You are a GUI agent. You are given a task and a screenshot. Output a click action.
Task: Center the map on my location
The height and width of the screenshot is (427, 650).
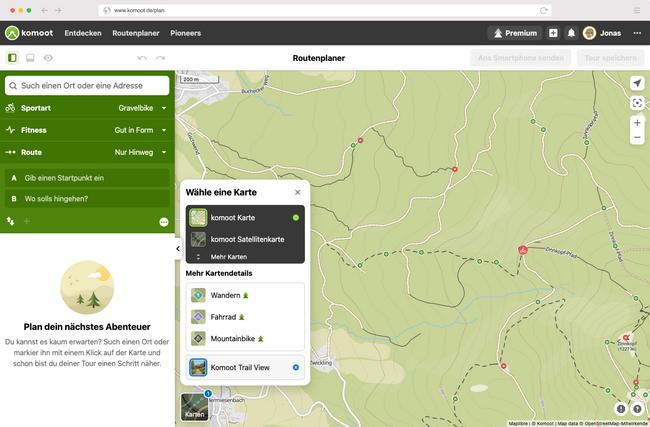click(x=637, y=83)
